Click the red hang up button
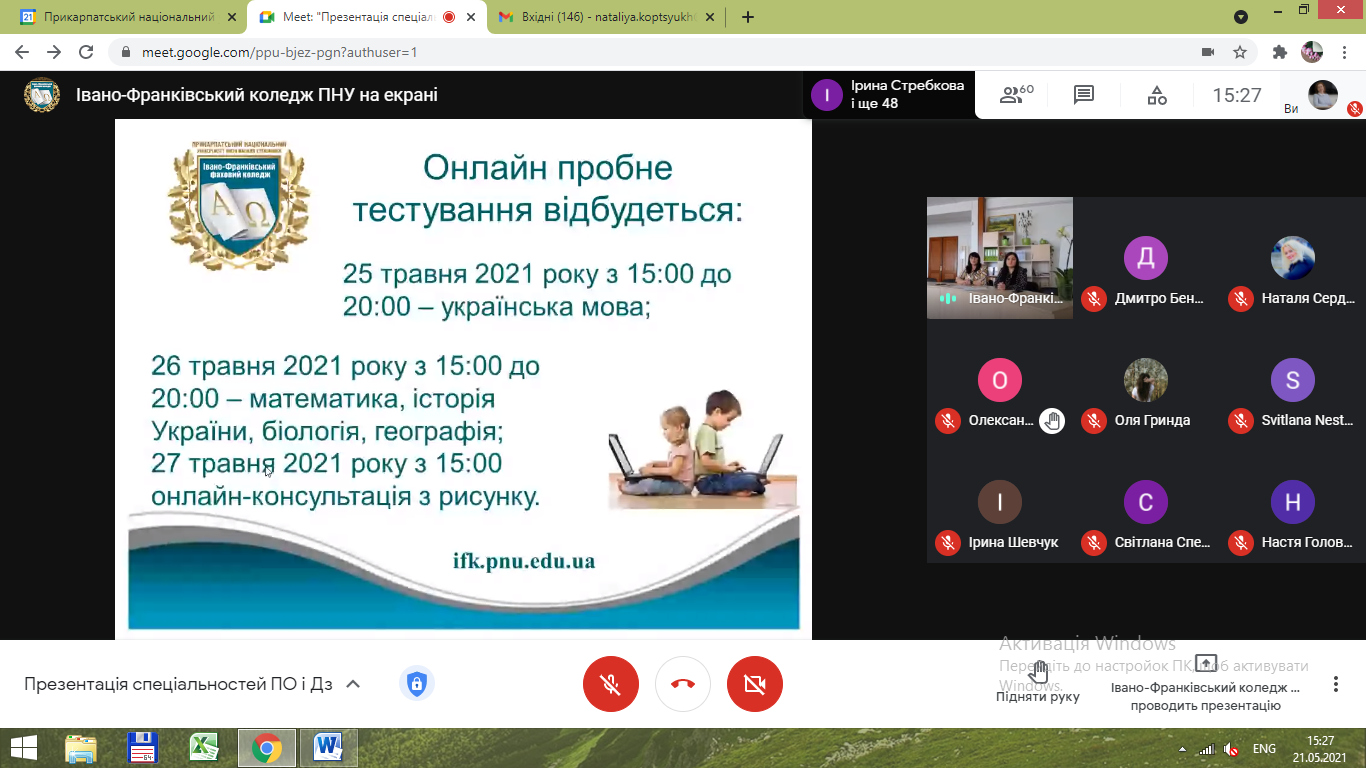The image size is (1366, 768). point(683,684)
